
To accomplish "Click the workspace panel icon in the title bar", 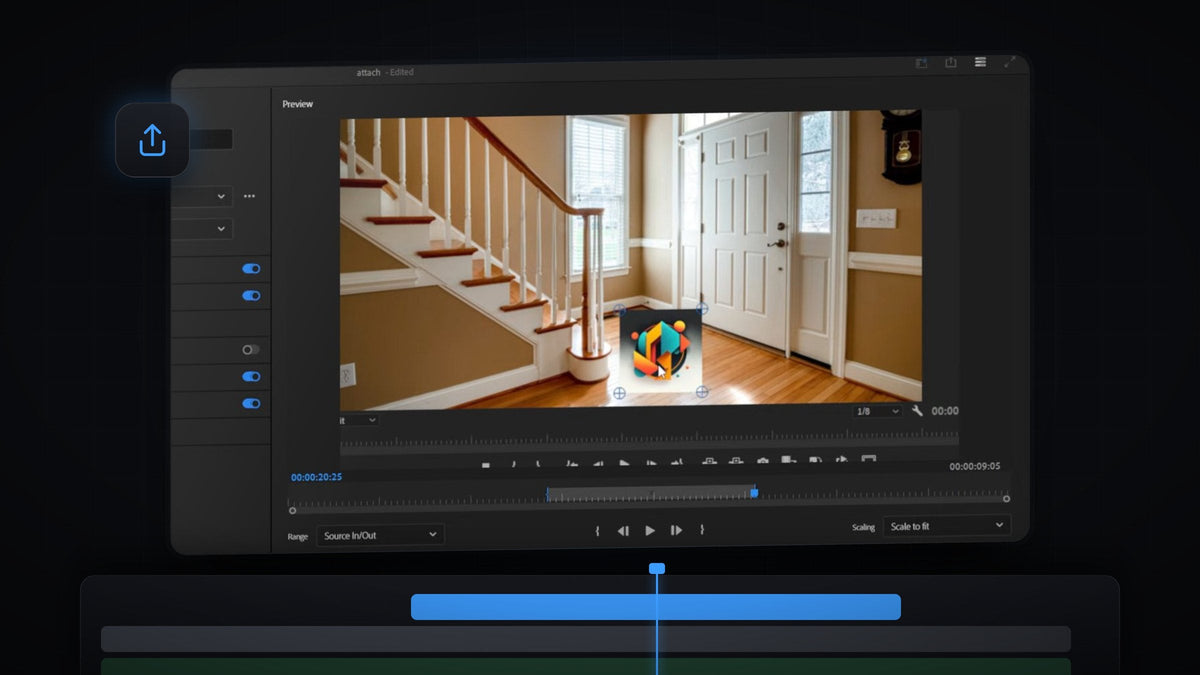I will click(921, 63).
